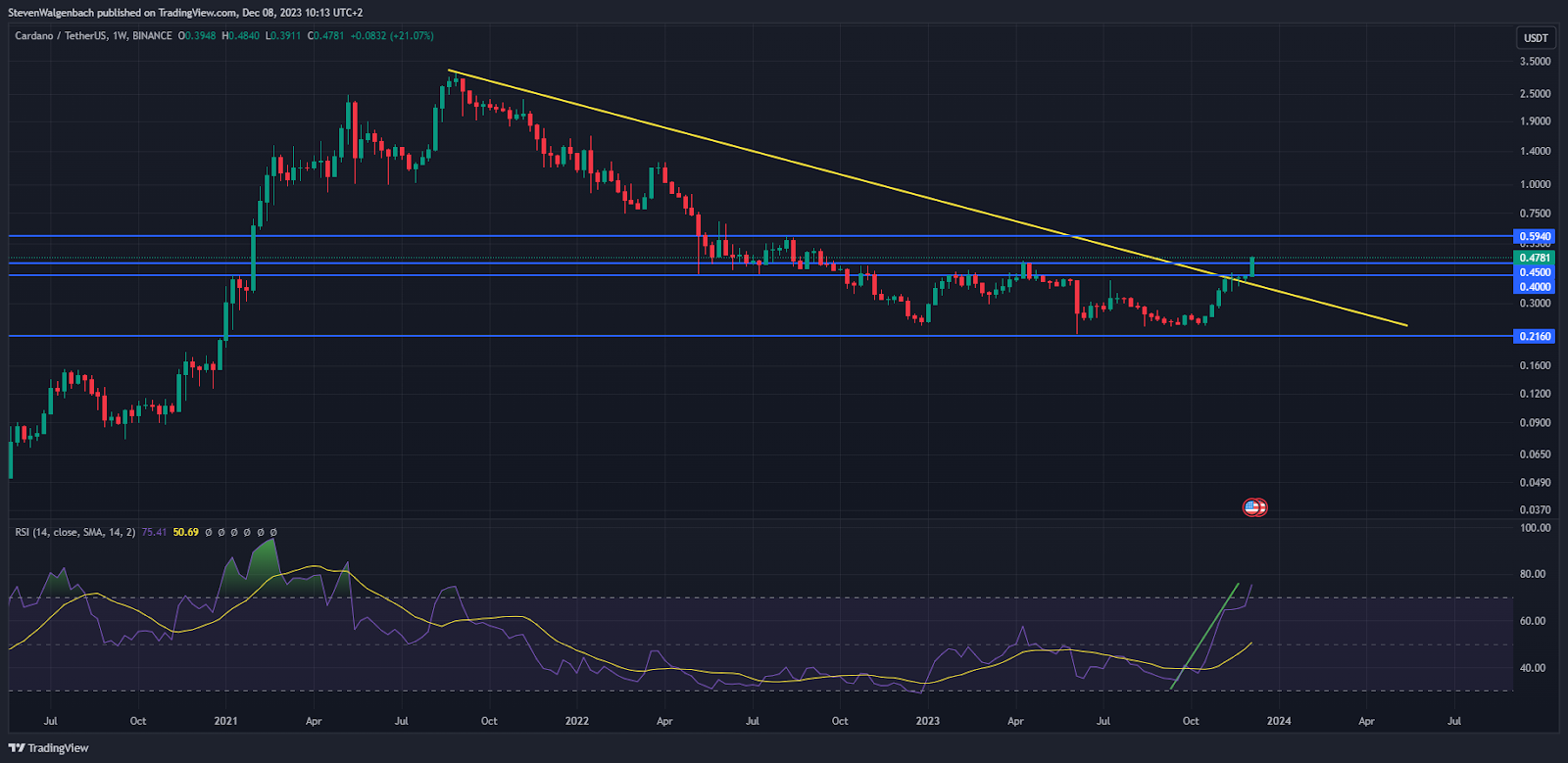1568x763 pixels.
Task: Click the yellow RSI average value 50.69
Action: tap(185, 533)
